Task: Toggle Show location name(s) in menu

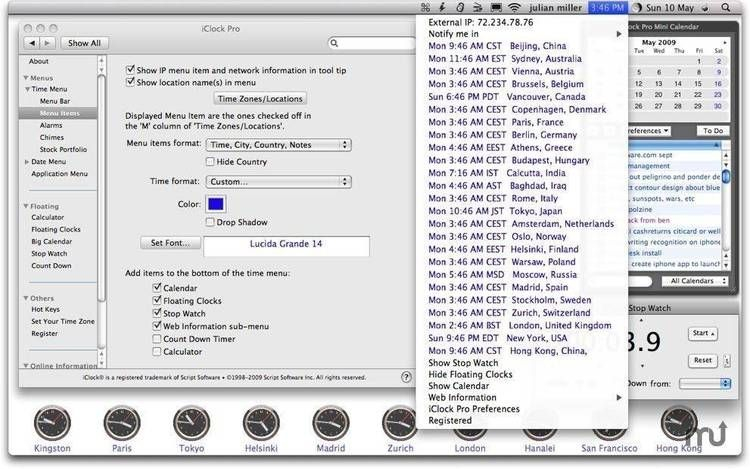Action: click(130, 82)
